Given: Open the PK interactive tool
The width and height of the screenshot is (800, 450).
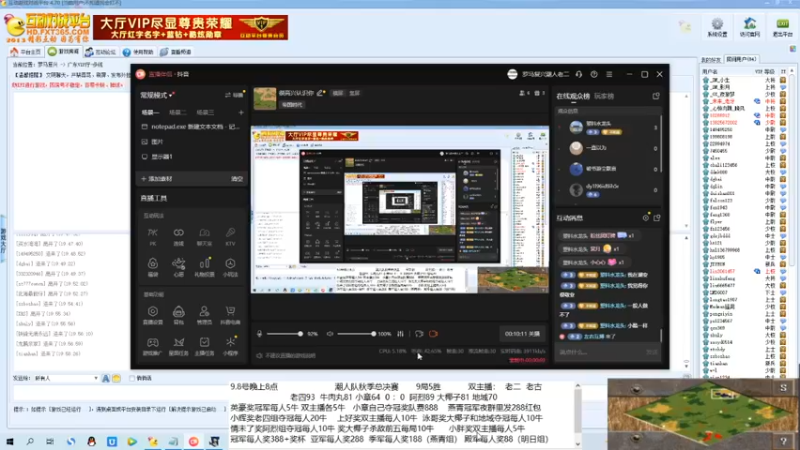Looking at the screenshot, I should point(153,236).
